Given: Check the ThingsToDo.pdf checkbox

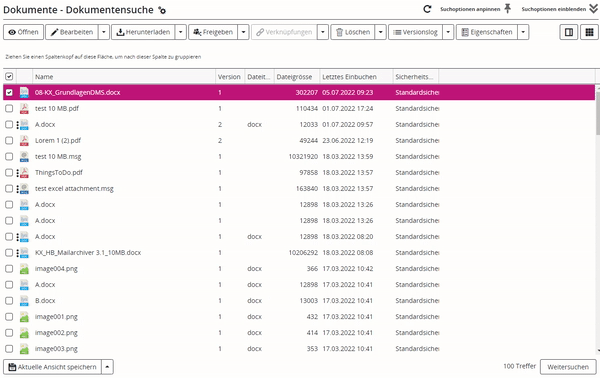Looking at the screenshot, I should coord(9,173).
